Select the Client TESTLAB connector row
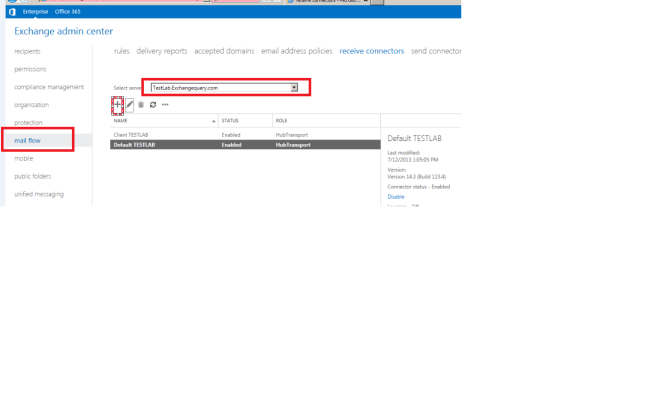Viewport: 650px width, 410px height. pyautogui.click(x=245, y=135)
